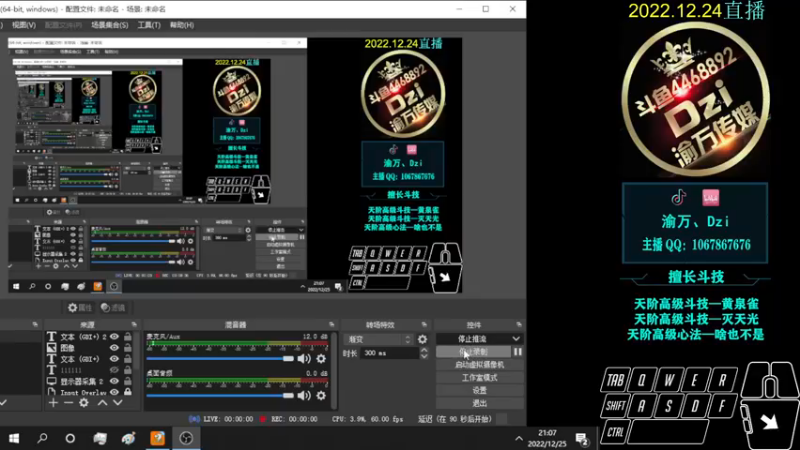Viewport: 800px width, 450px height.
Task: Click OBS Studio icon in the taskbar
Action: 186,438
